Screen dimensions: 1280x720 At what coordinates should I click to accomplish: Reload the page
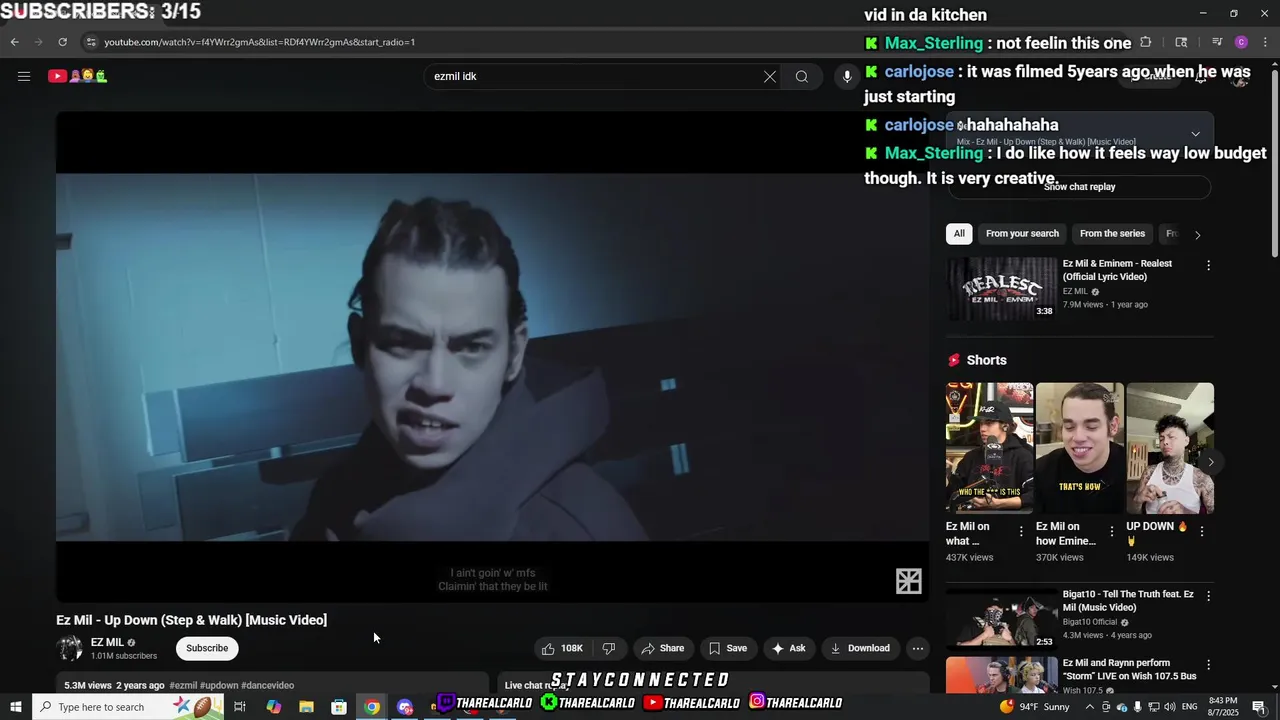62,42
